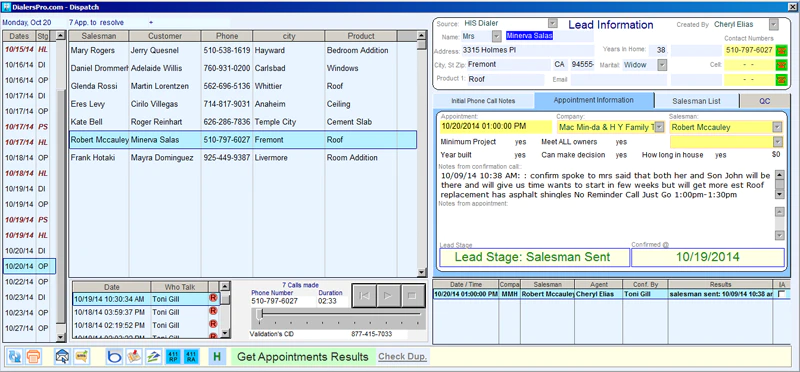Expand the Marital Widow dropdown
The height and width of the screenshot is (372, 800).
pos(662,65)
